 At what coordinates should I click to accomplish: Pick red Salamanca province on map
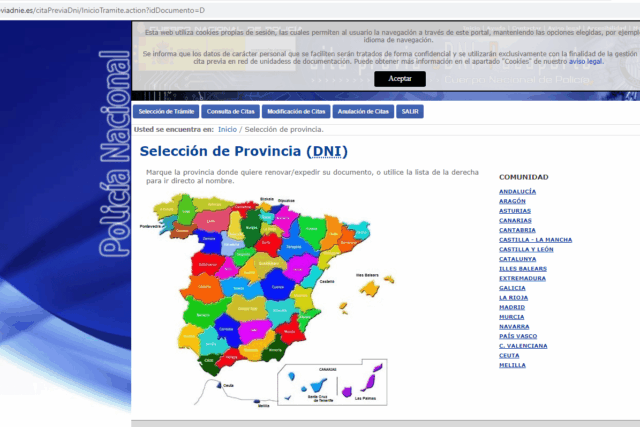(x=207, y=264)
